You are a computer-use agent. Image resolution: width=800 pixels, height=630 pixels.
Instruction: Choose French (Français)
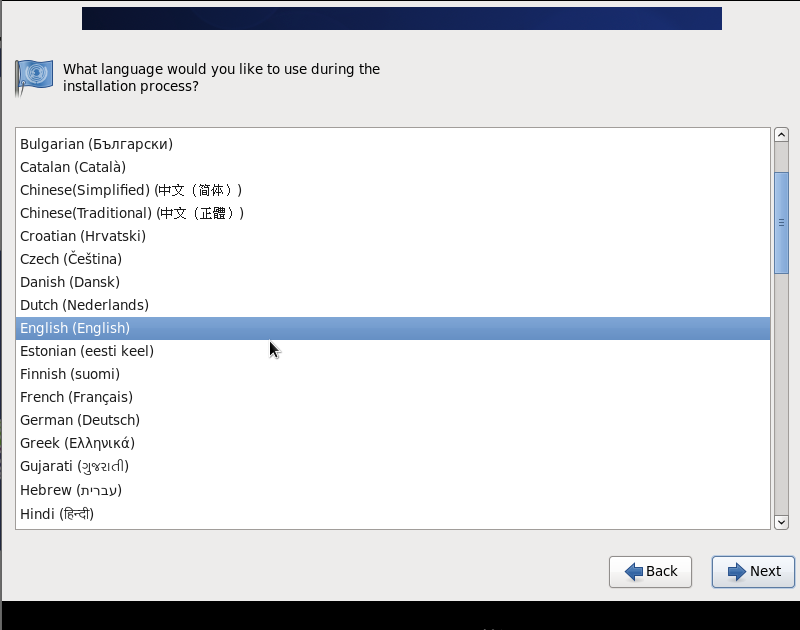tap(393, 397)
